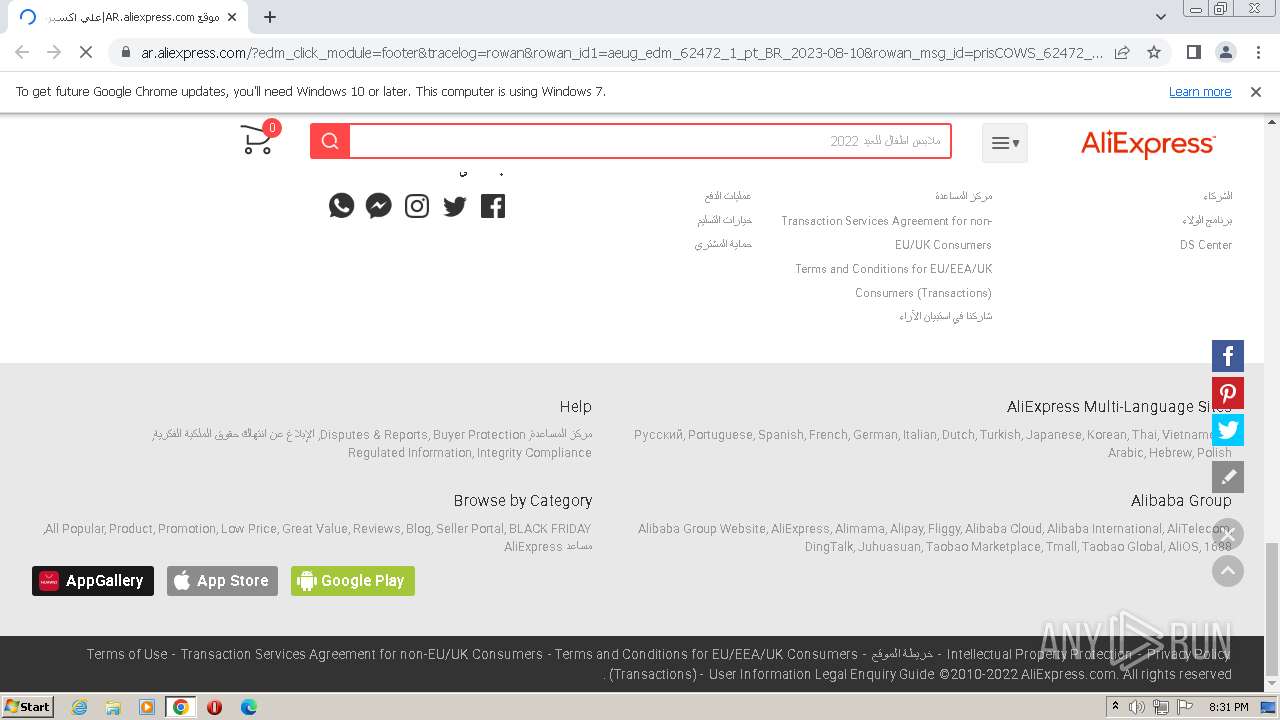This screenshot has width=1280, height=720.
Task: Share via blue Facebook sidebar button
Action: point(1228,356)
